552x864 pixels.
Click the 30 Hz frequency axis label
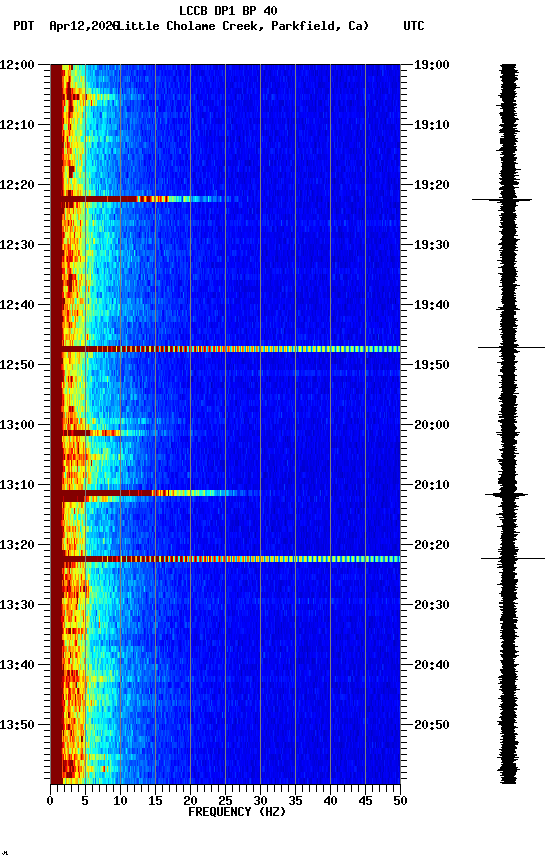coord(260,801)
